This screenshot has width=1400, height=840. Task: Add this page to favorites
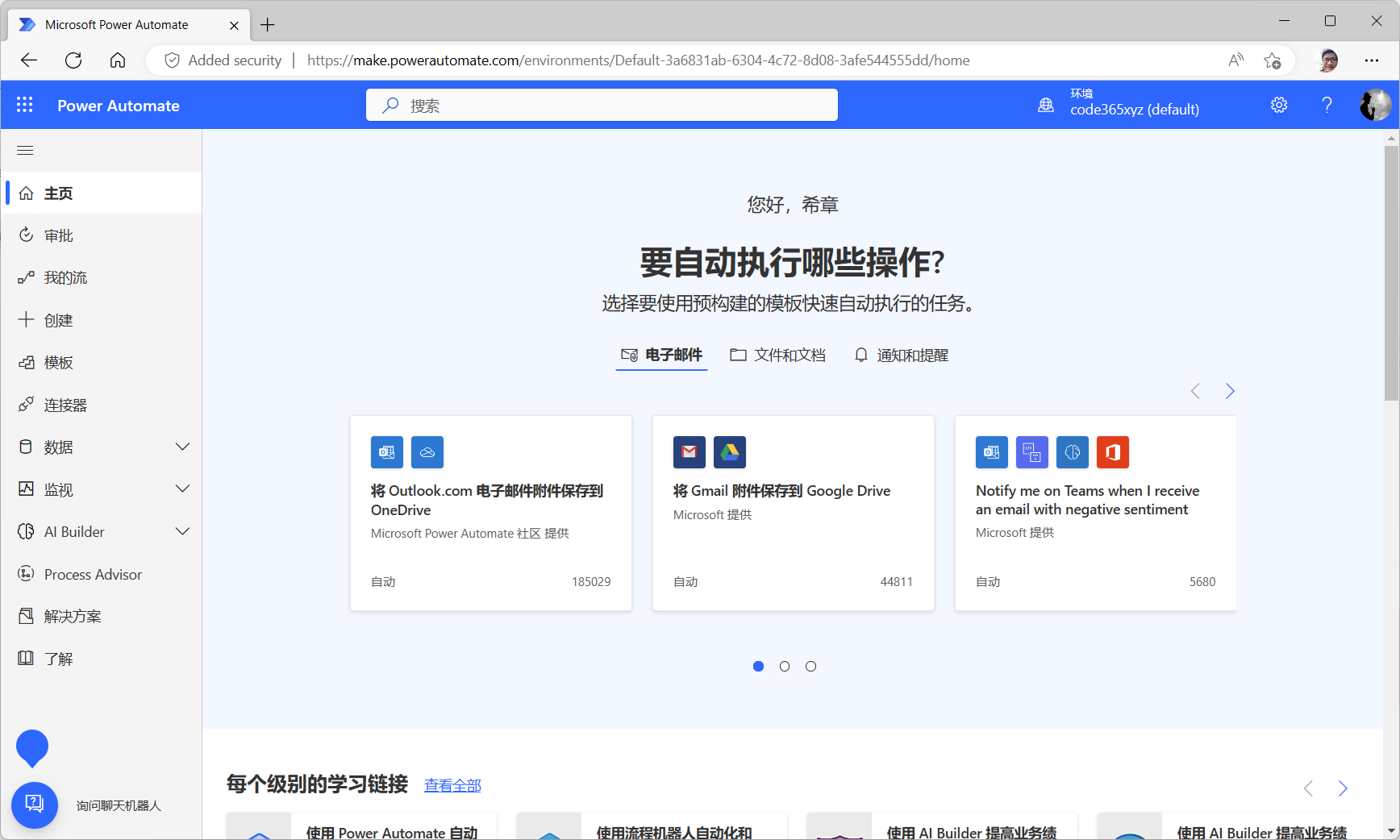[x=1273, y=60]
